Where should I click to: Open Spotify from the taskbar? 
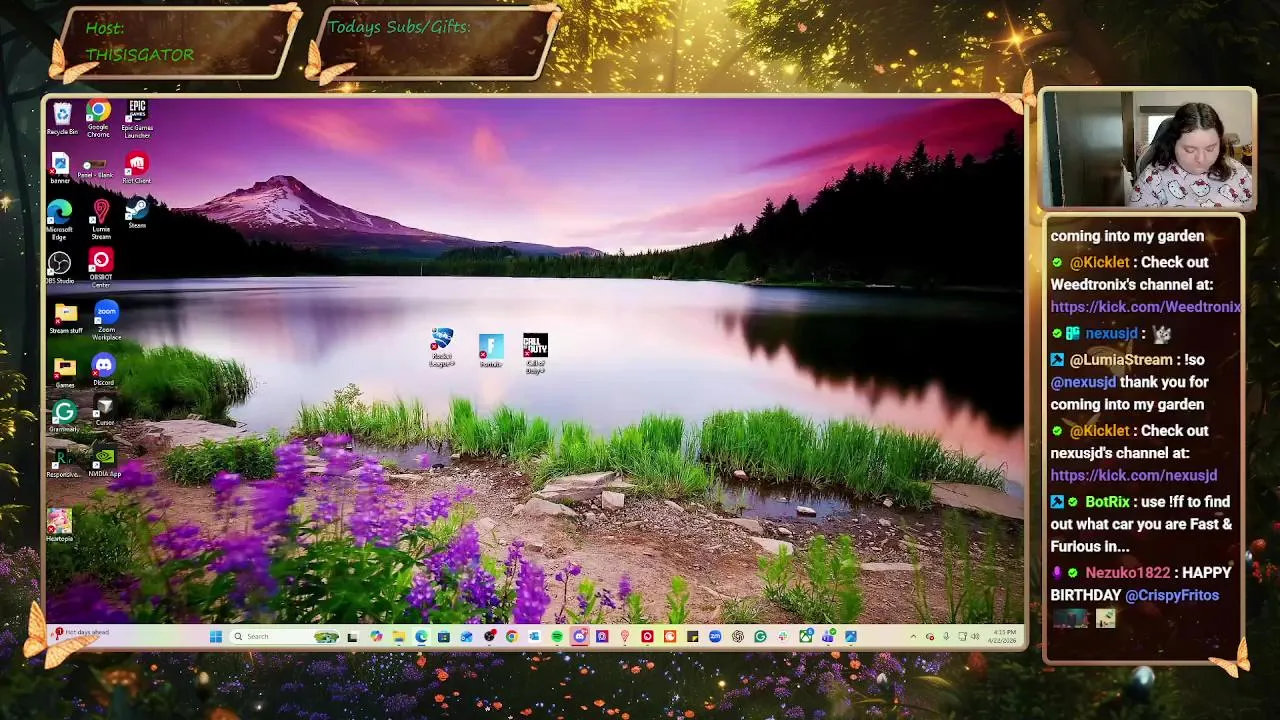point(557,636)
